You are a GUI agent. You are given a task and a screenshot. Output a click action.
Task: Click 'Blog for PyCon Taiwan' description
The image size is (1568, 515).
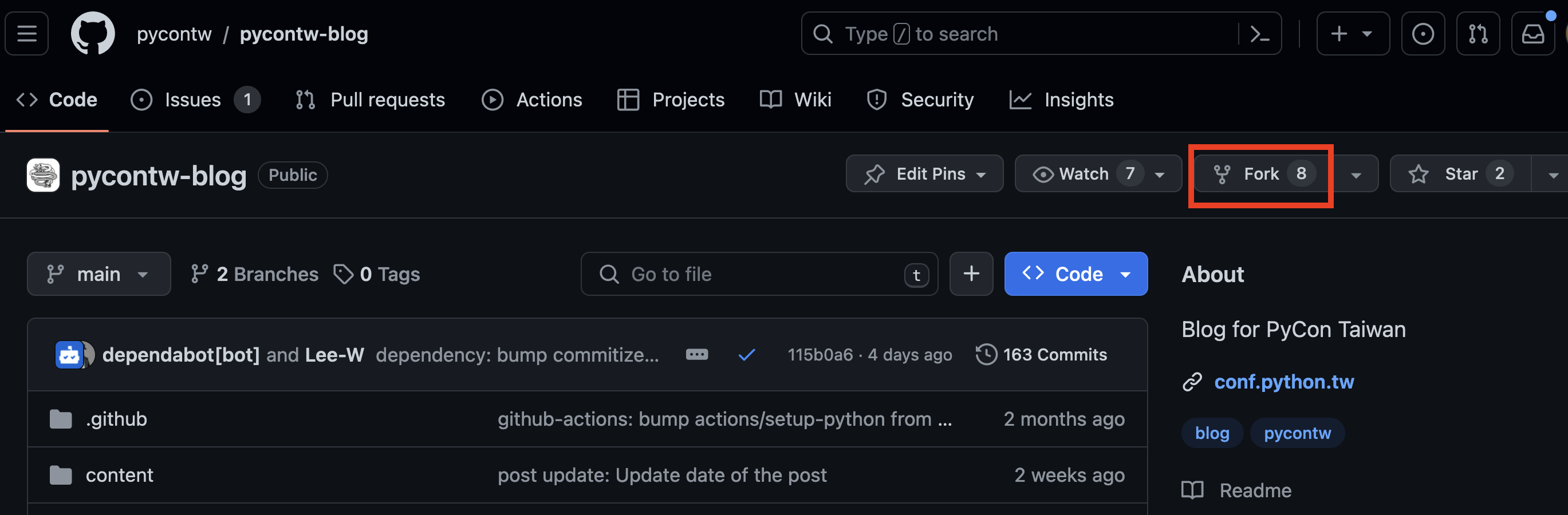coord(1293,330)
